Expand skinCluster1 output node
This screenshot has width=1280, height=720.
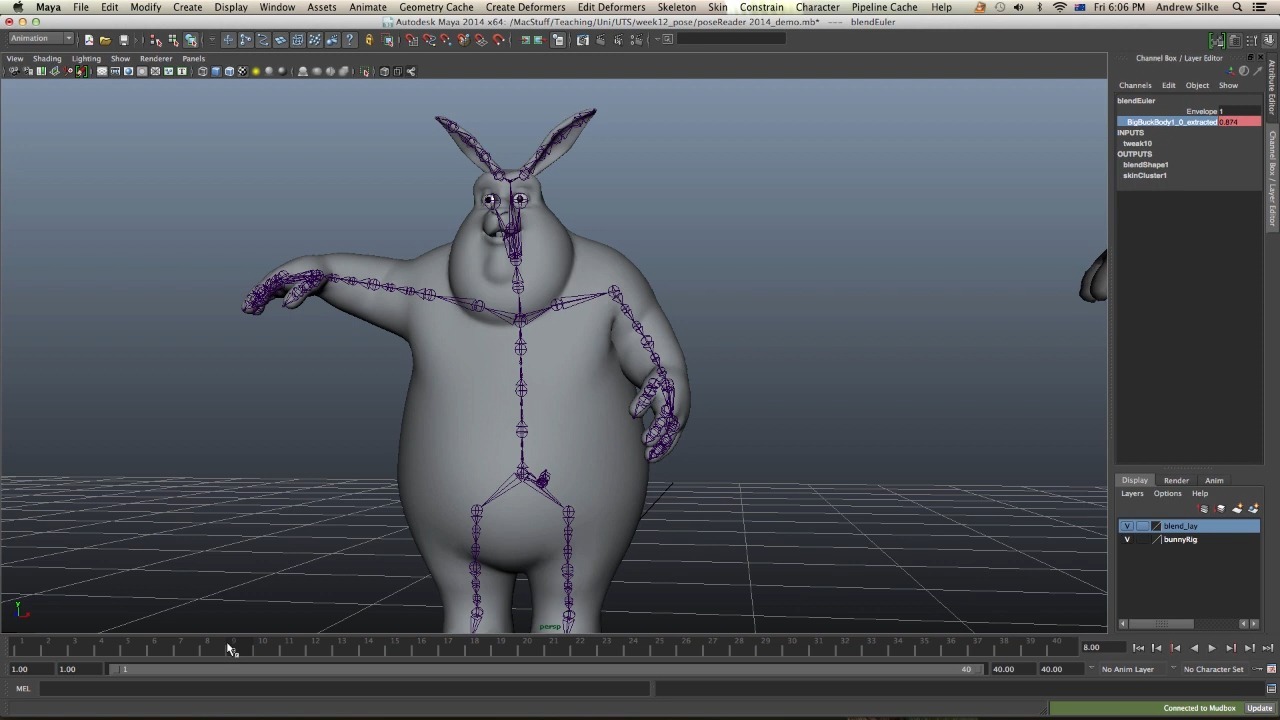click(x=1144, y=176)
